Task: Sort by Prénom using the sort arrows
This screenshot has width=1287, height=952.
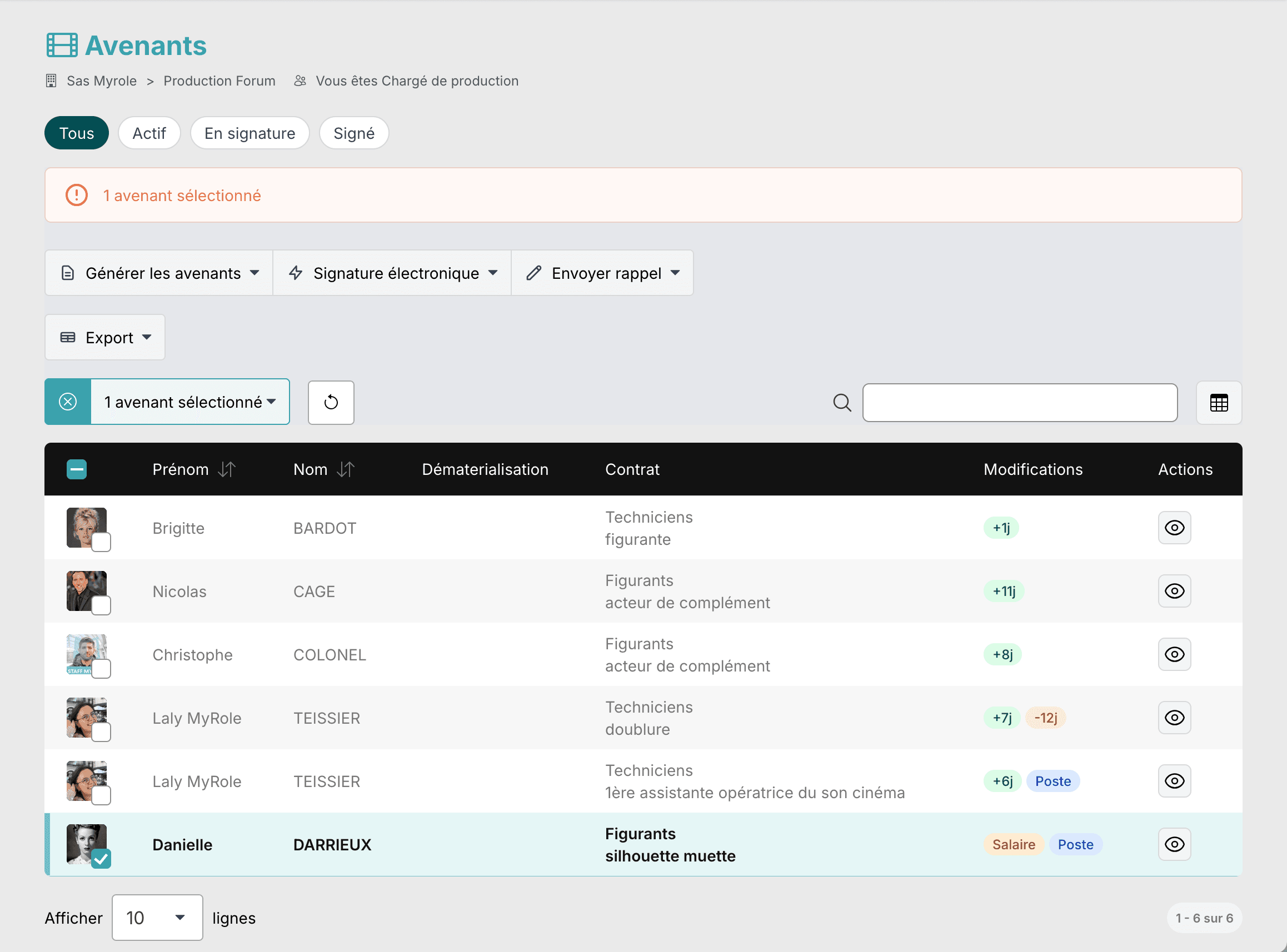Action: [227, 470]
